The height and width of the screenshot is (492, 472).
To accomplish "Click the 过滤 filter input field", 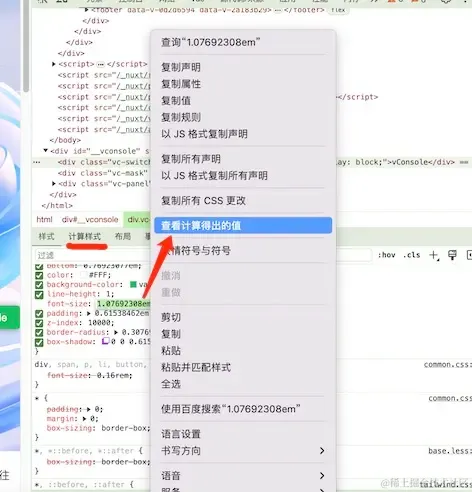I will click(93, 255).
